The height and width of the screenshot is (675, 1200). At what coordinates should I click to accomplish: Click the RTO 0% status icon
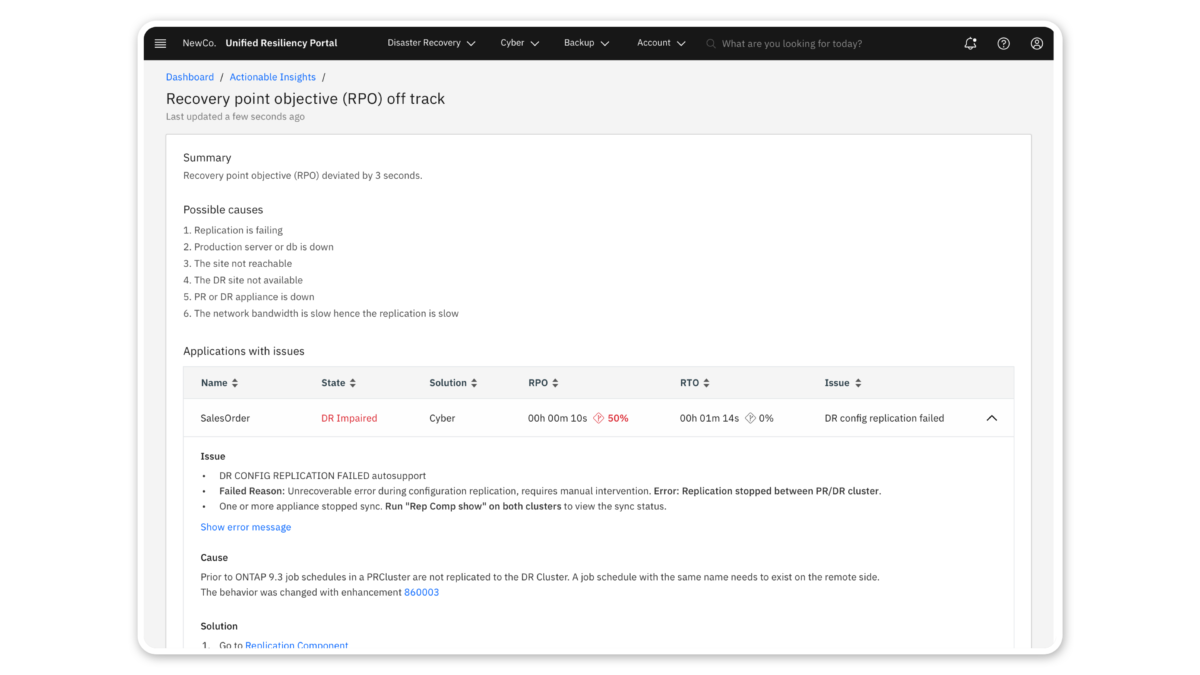(x=750, y=418)
